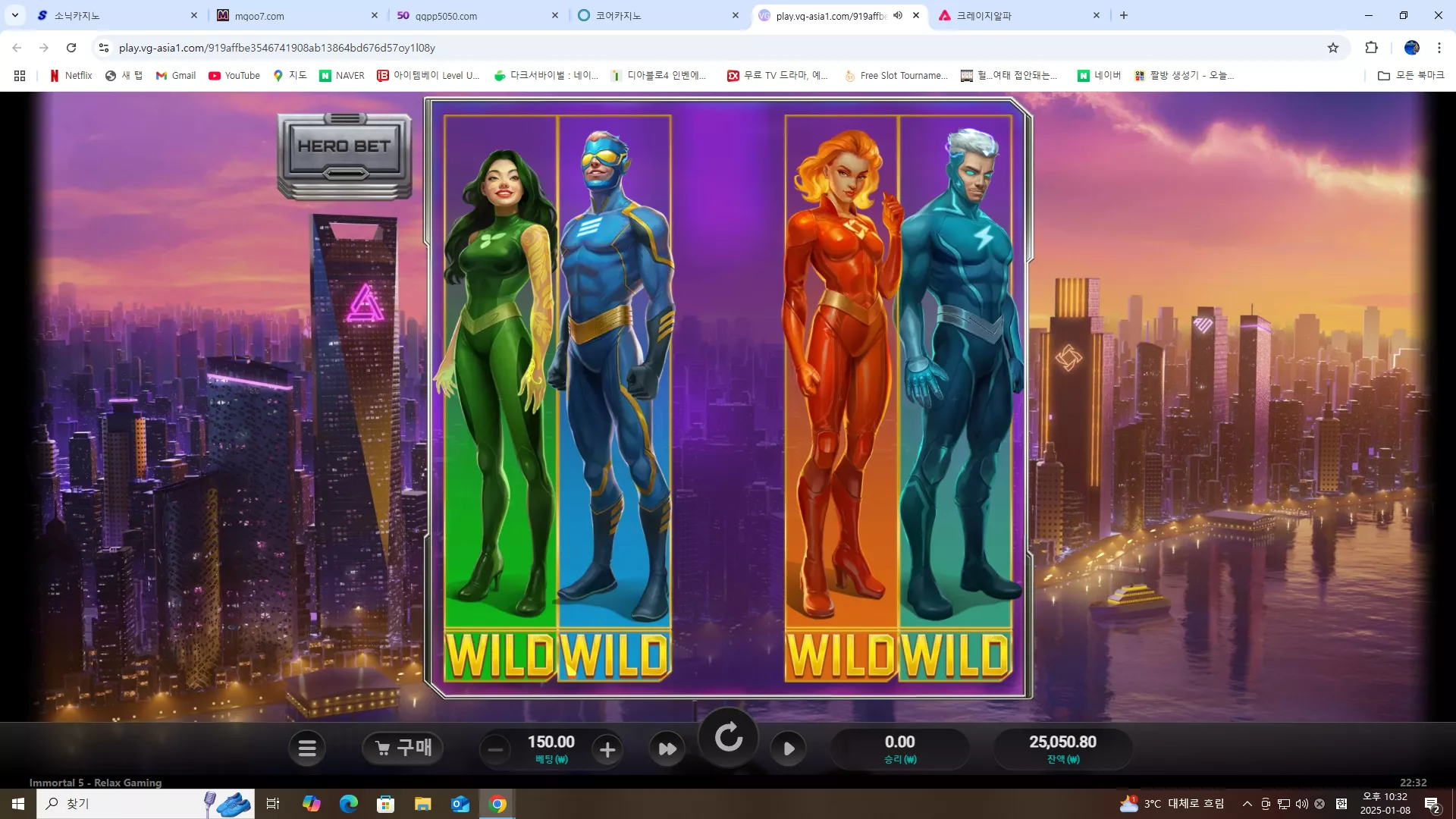
Task: Go back to the previous page
Action: (x=17, y=48)
